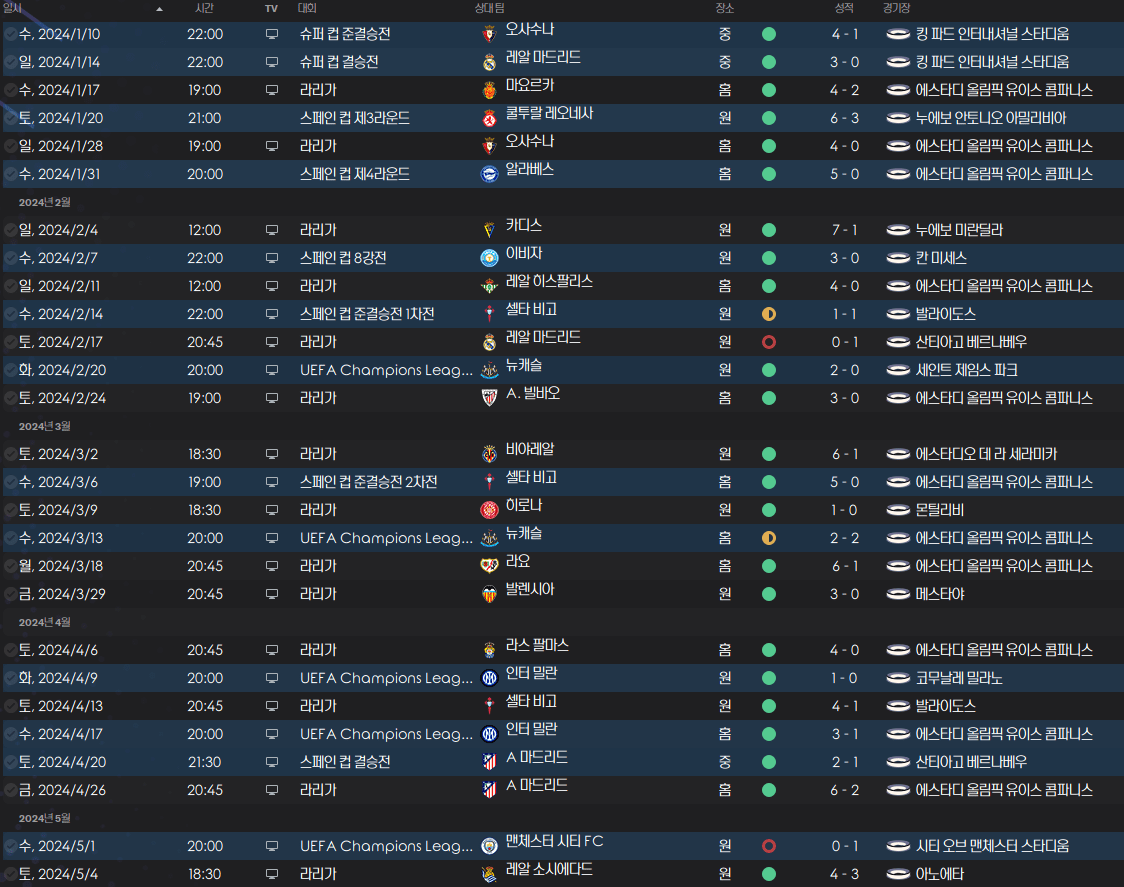Click the 알라베스 club badge
The width and height of the screenshot is (1124, 887).
click(x=490, y=174)
